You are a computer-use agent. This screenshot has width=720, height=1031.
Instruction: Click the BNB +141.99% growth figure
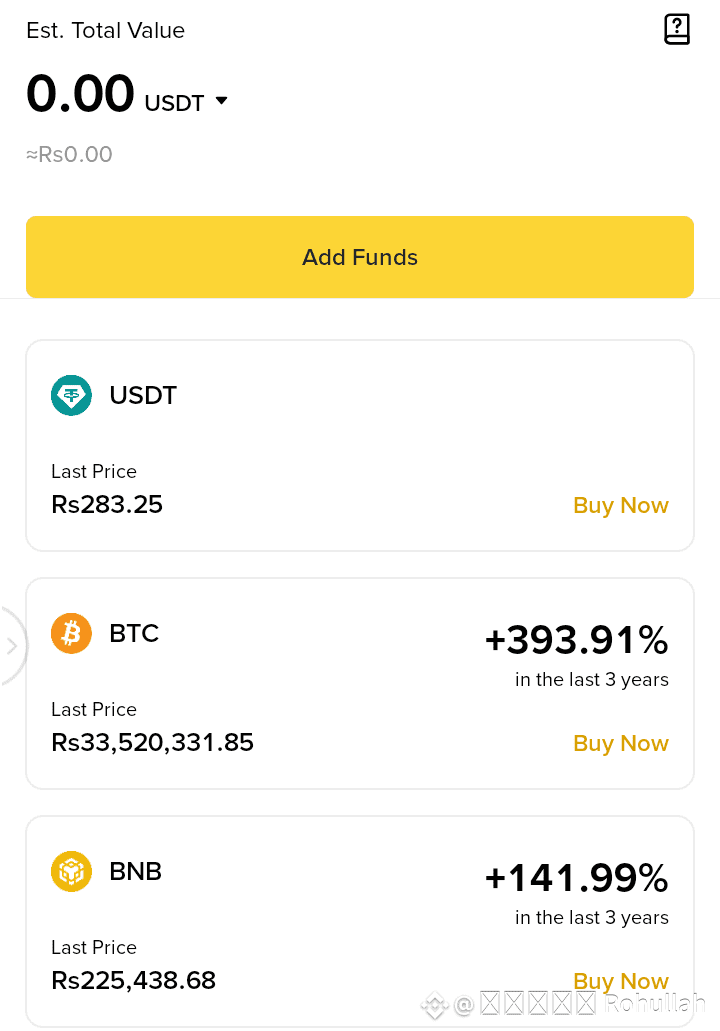point(577,878)
